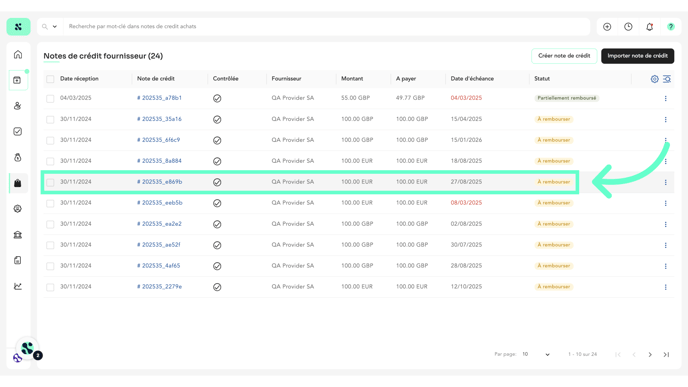The height and width of the screenshot is (387, 688).
Task: Click amount 55.00 GBP in first row
Action: pyautogui.click(x=355, y=98)
